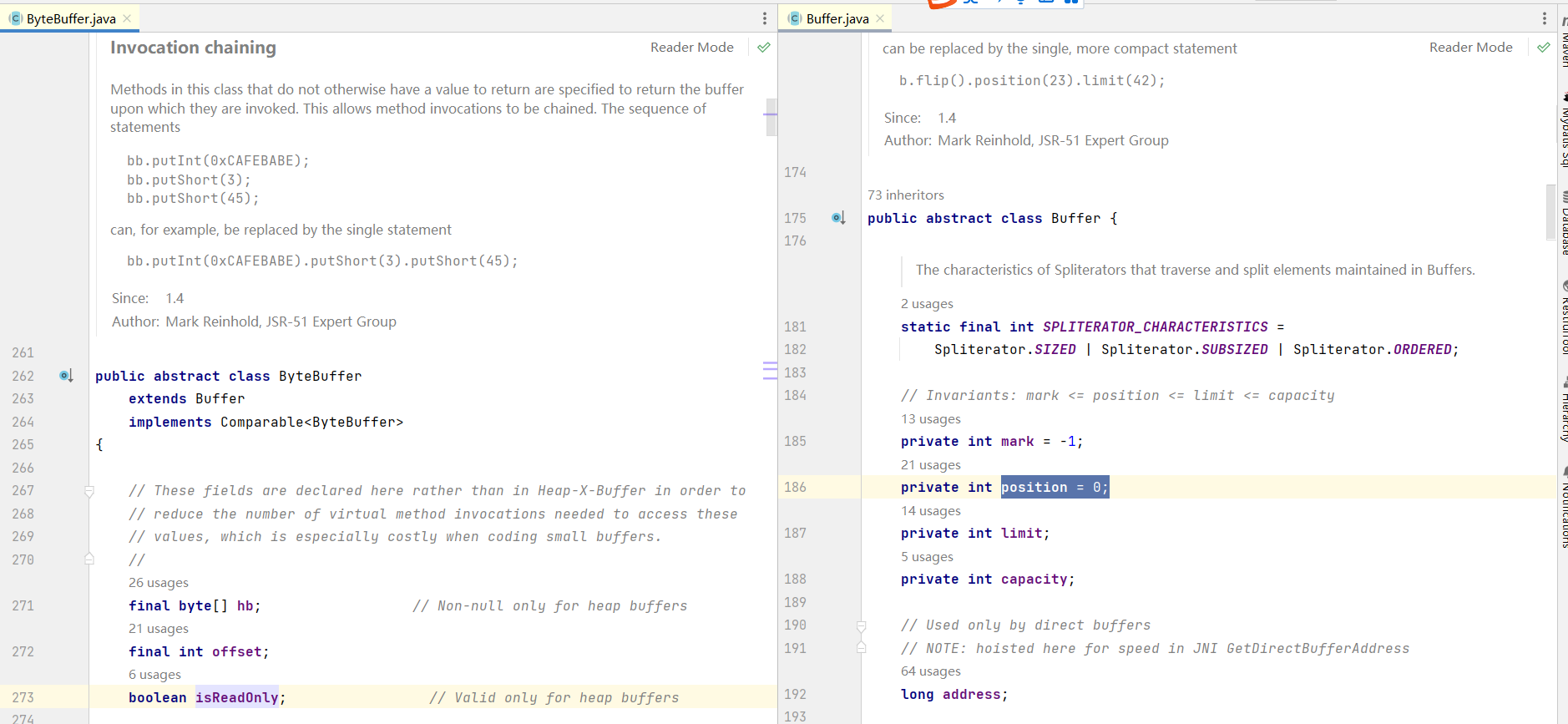
Task: Close the ByteBuffer.java tab
Action: [x=127, y=18]
